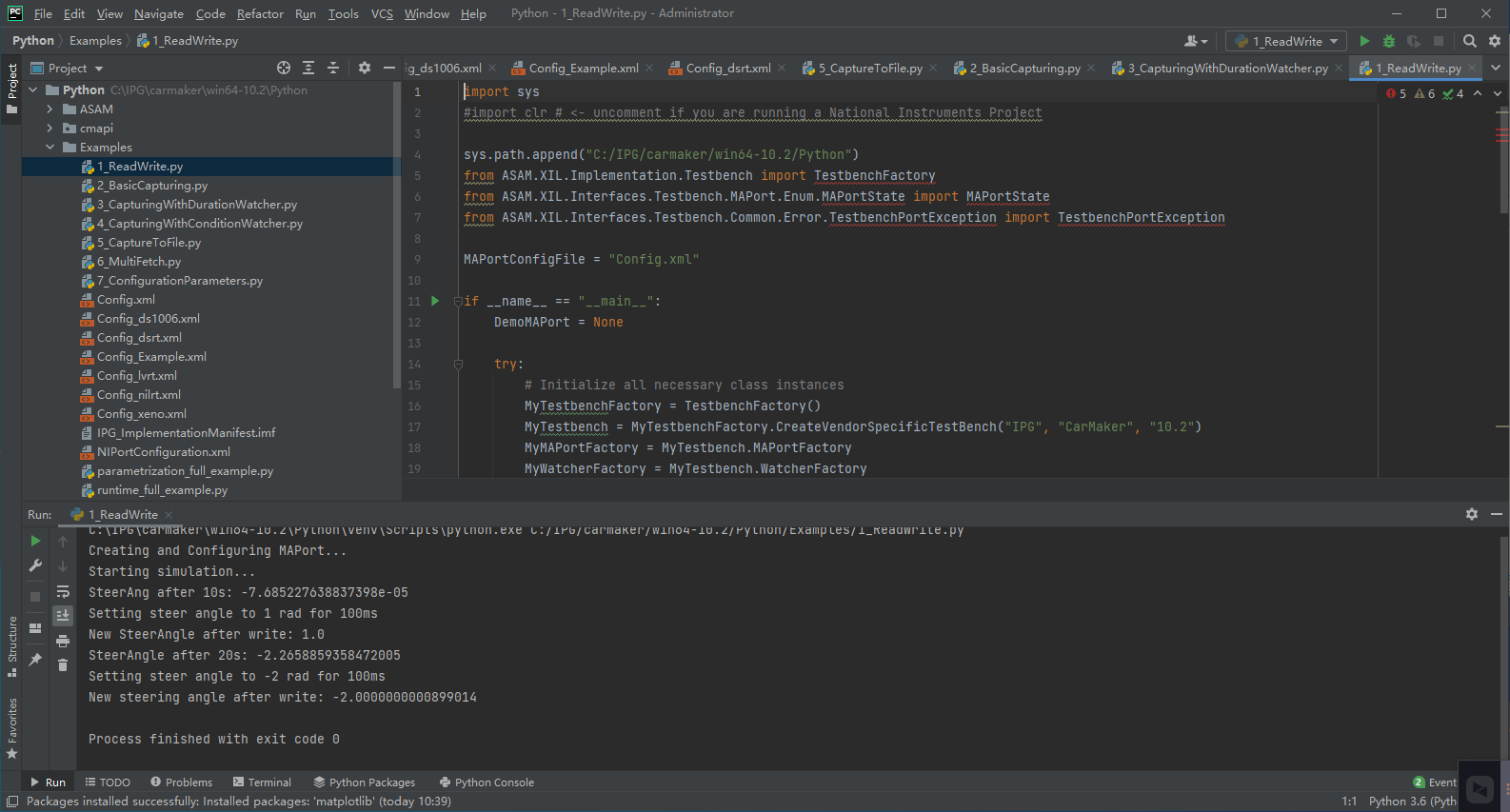The width and height of the screenshot is (1510, 812).
Task: Fold the if __name__ block at line 11
Action: point(458,301)
